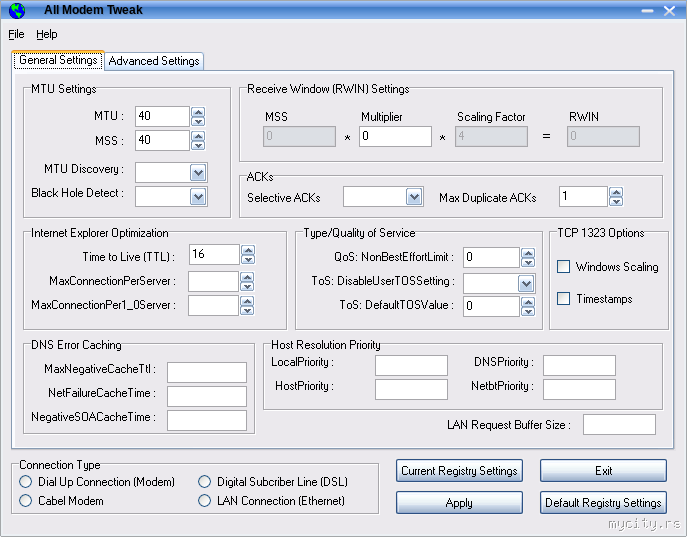Increase QoS NonBestEffortLimit spinner value
This screenshot has width=687, height=537.
pos(526,252)
